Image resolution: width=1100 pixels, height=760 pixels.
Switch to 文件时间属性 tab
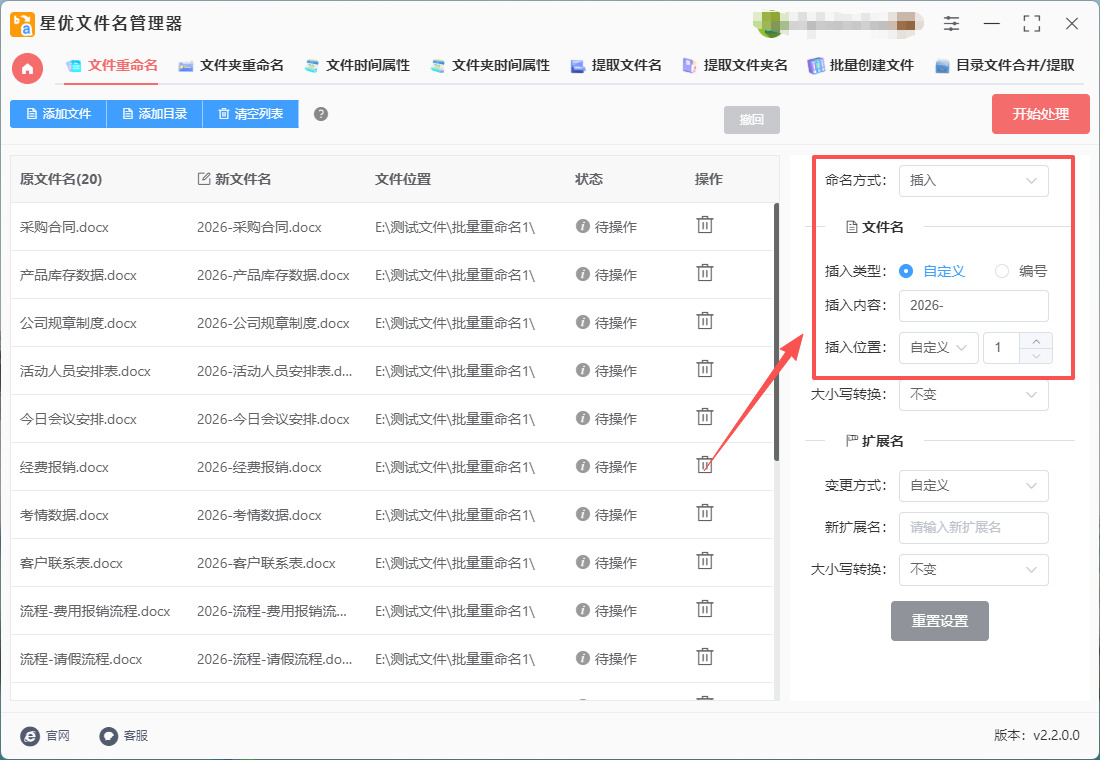point(357,66)
